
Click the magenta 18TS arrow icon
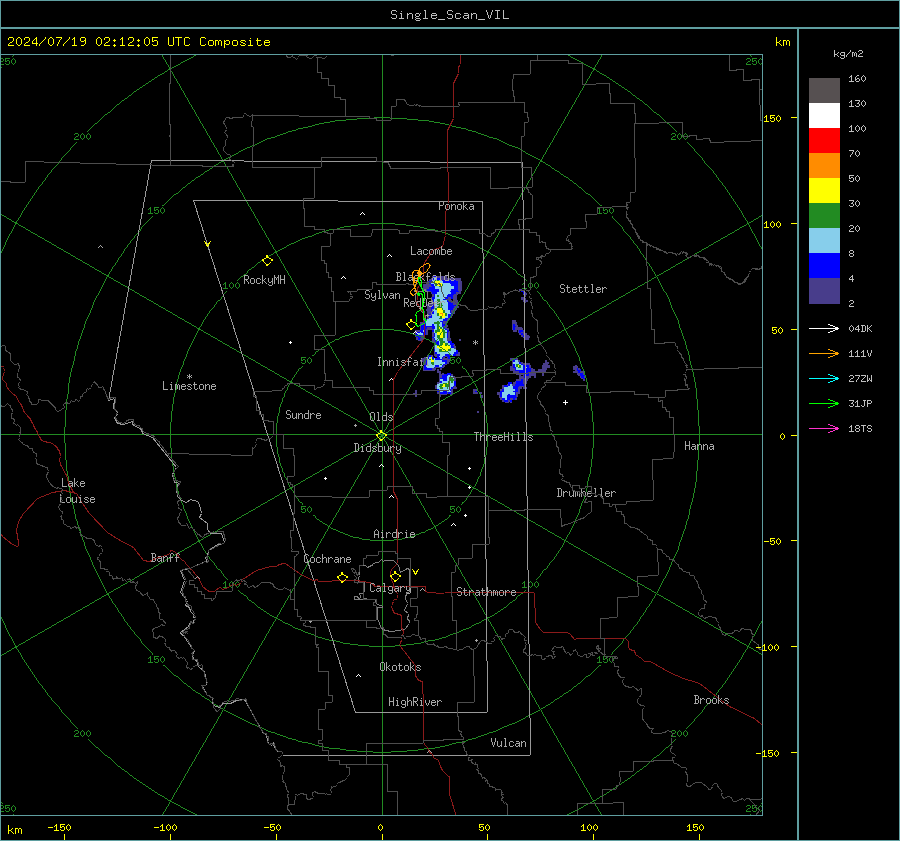coord(824,428)
